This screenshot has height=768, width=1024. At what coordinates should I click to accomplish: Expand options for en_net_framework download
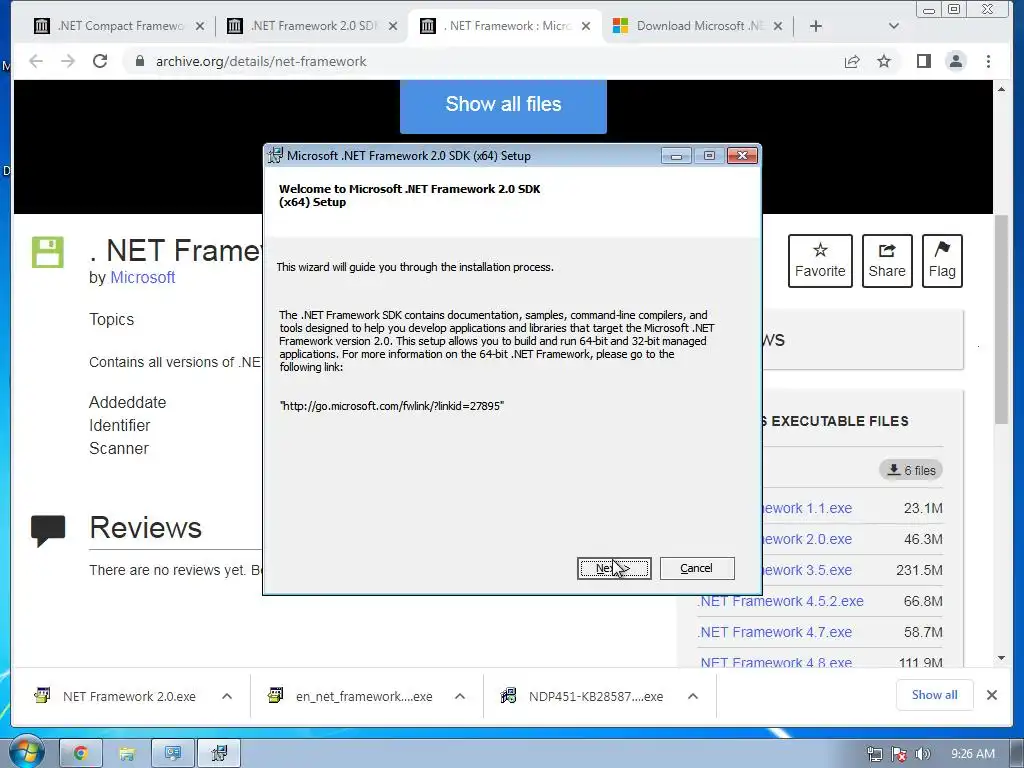click(x=460, y=696)
